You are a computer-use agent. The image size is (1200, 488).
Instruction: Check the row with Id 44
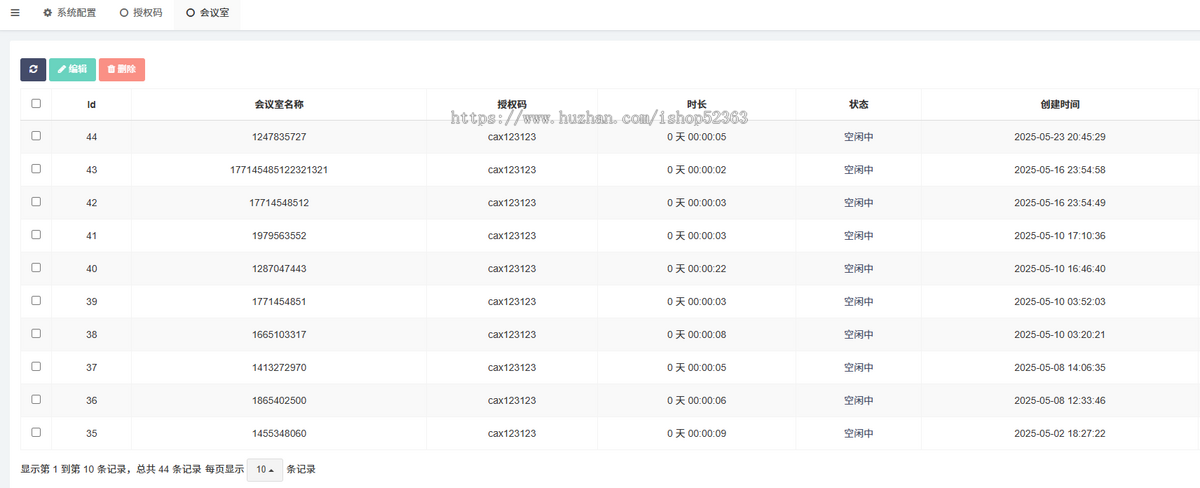[36, 135]
